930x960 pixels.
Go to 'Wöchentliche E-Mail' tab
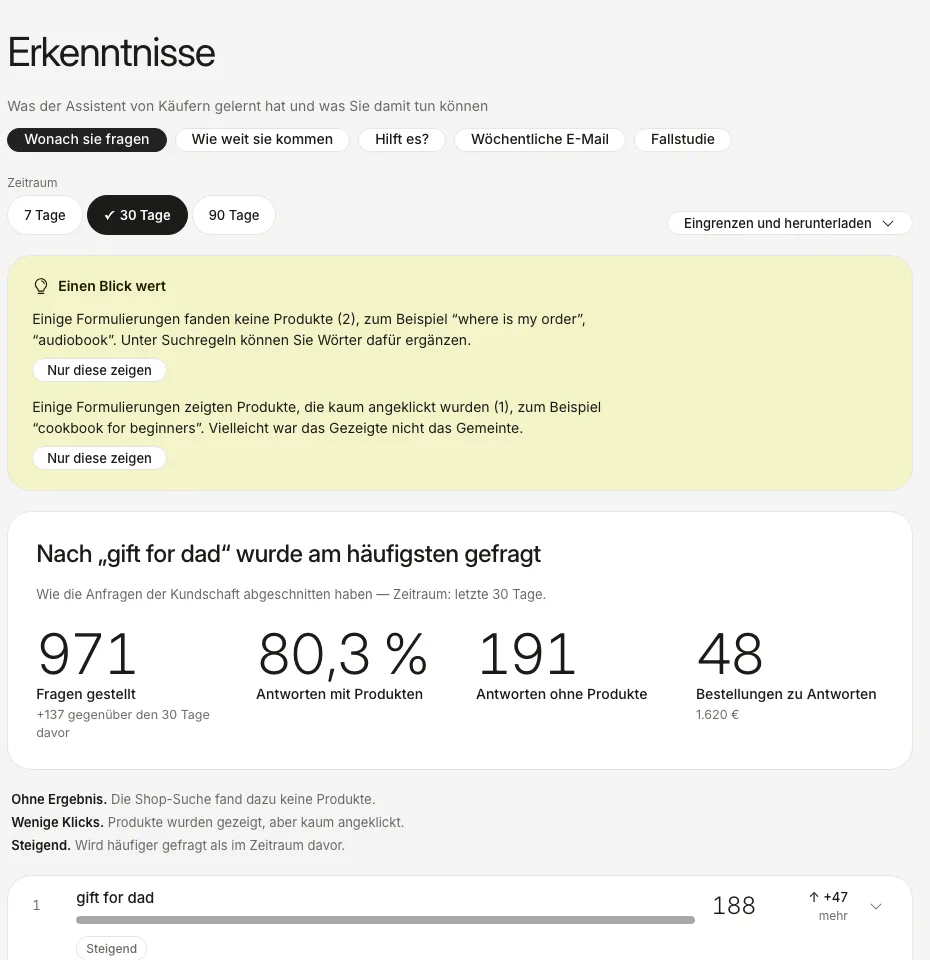click(x=539, y=140)
